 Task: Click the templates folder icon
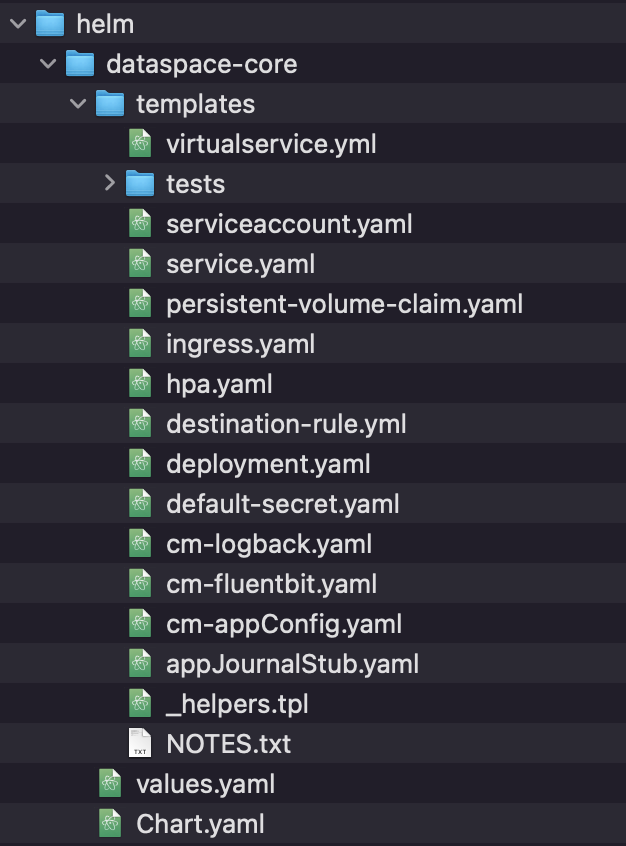coord(110,104)
